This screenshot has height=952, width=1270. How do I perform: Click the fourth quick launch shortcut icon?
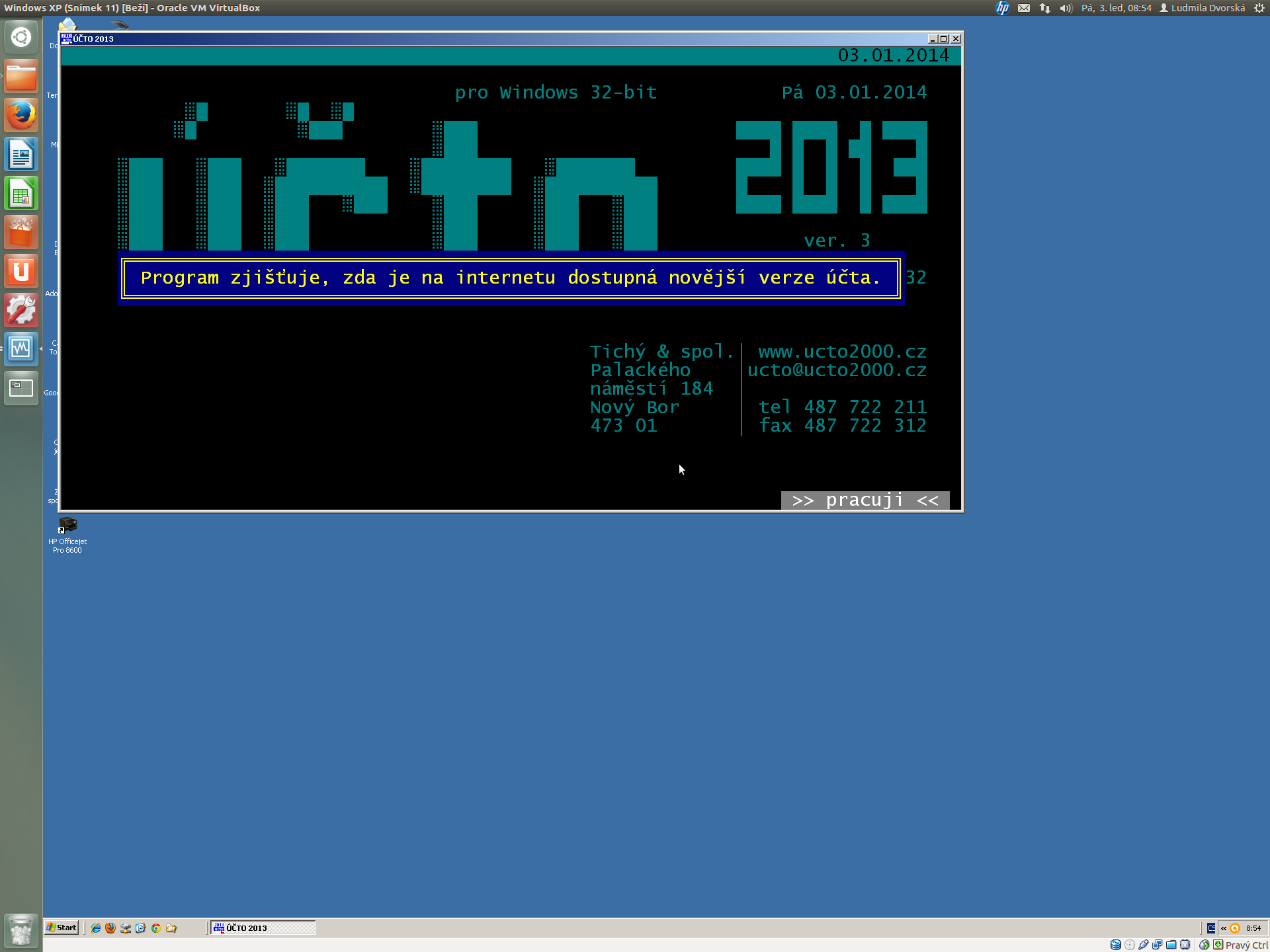140,928
